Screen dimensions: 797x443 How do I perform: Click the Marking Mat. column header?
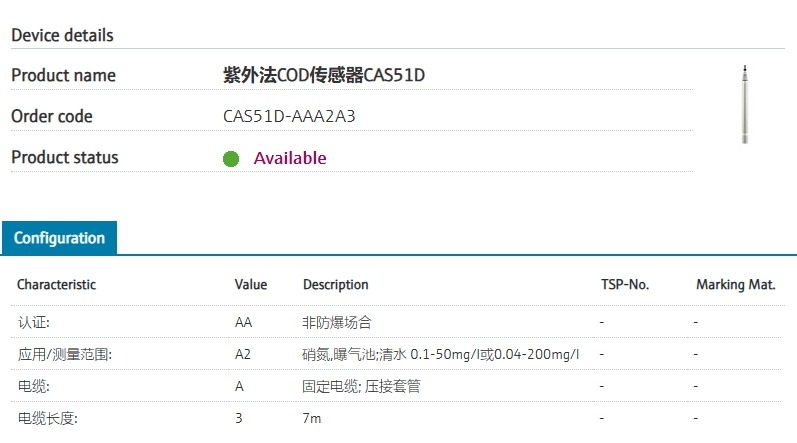tap(735, 285)
